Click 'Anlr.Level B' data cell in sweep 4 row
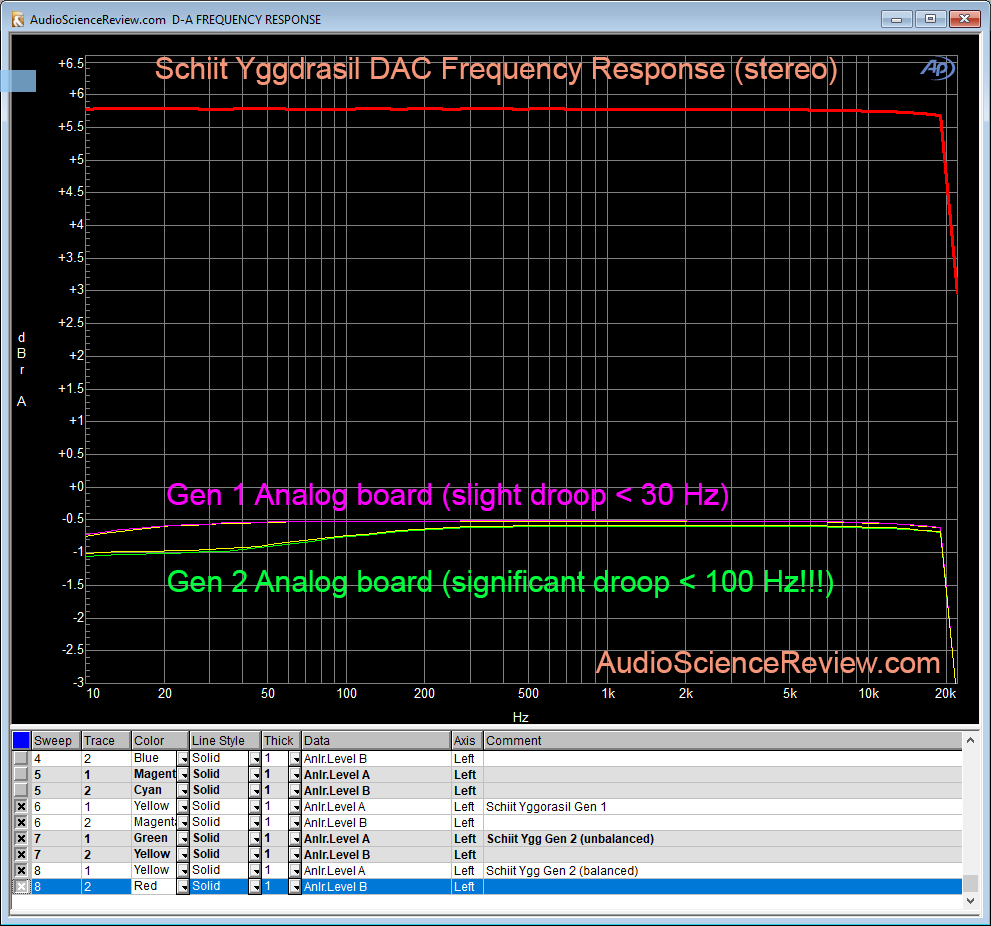 (x=376, y=758)
